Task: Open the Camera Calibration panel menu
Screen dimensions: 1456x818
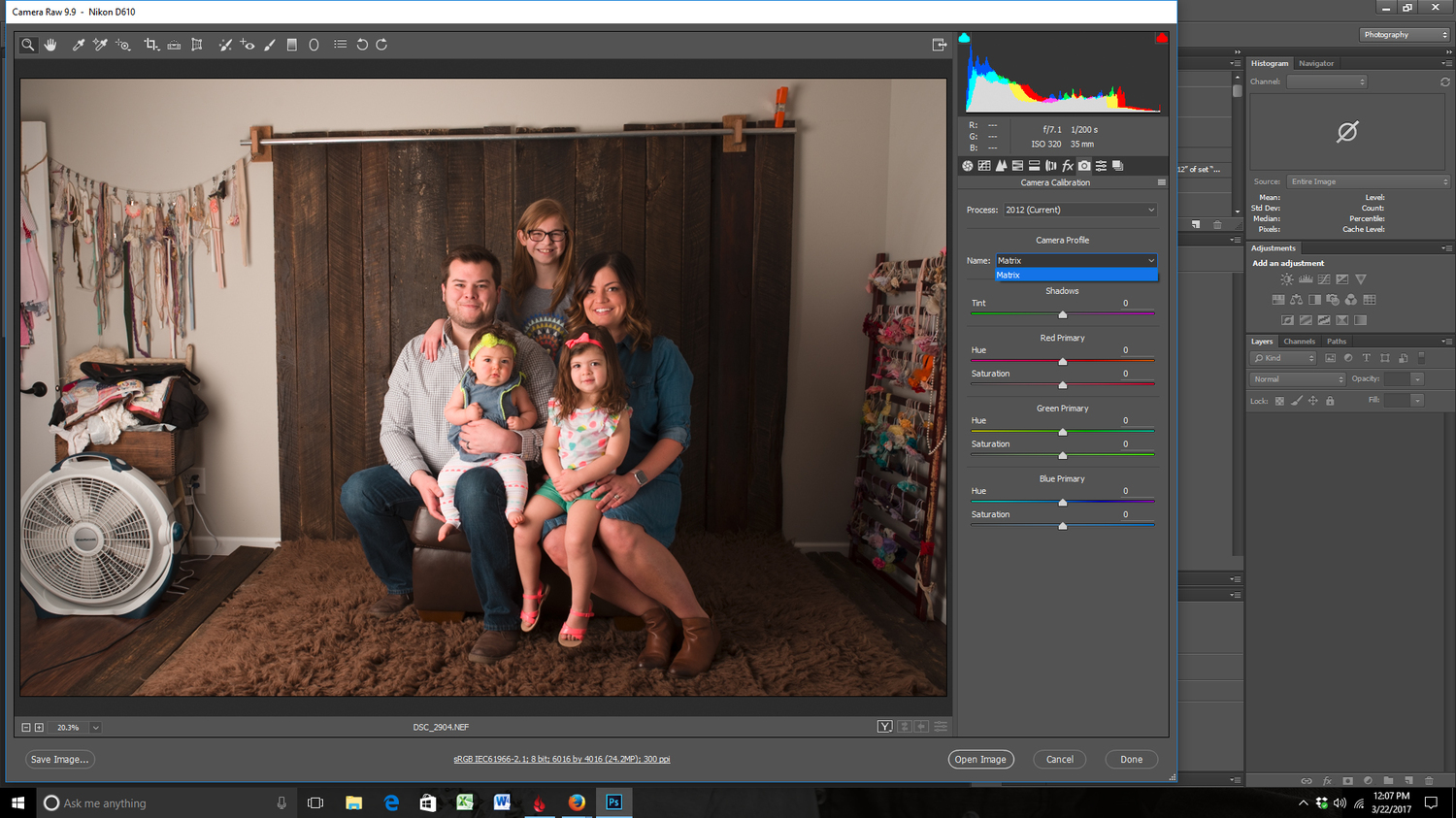Action: click(1162, 182)
